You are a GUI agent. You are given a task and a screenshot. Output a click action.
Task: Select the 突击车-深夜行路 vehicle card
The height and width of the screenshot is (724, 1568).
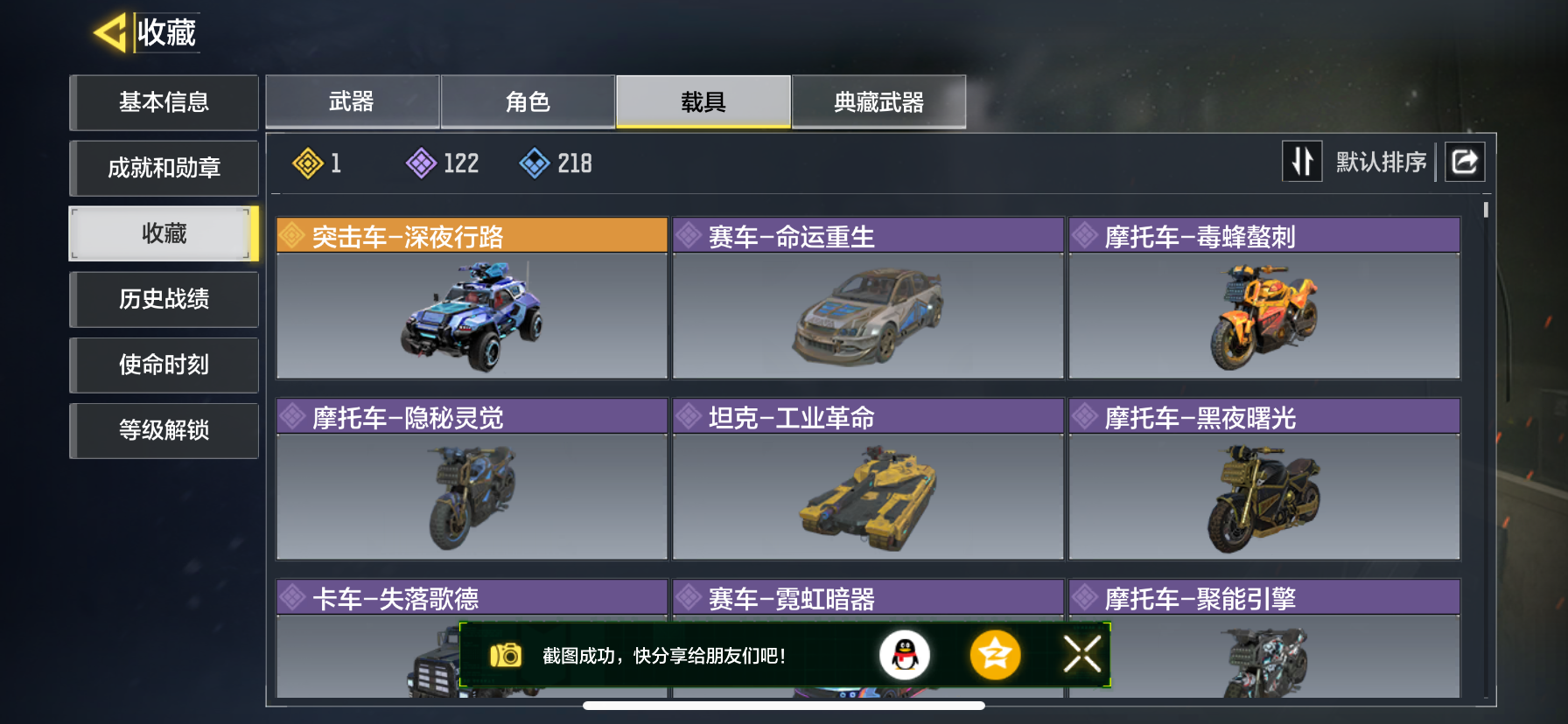pyautogui.click(x=472, y=298)
